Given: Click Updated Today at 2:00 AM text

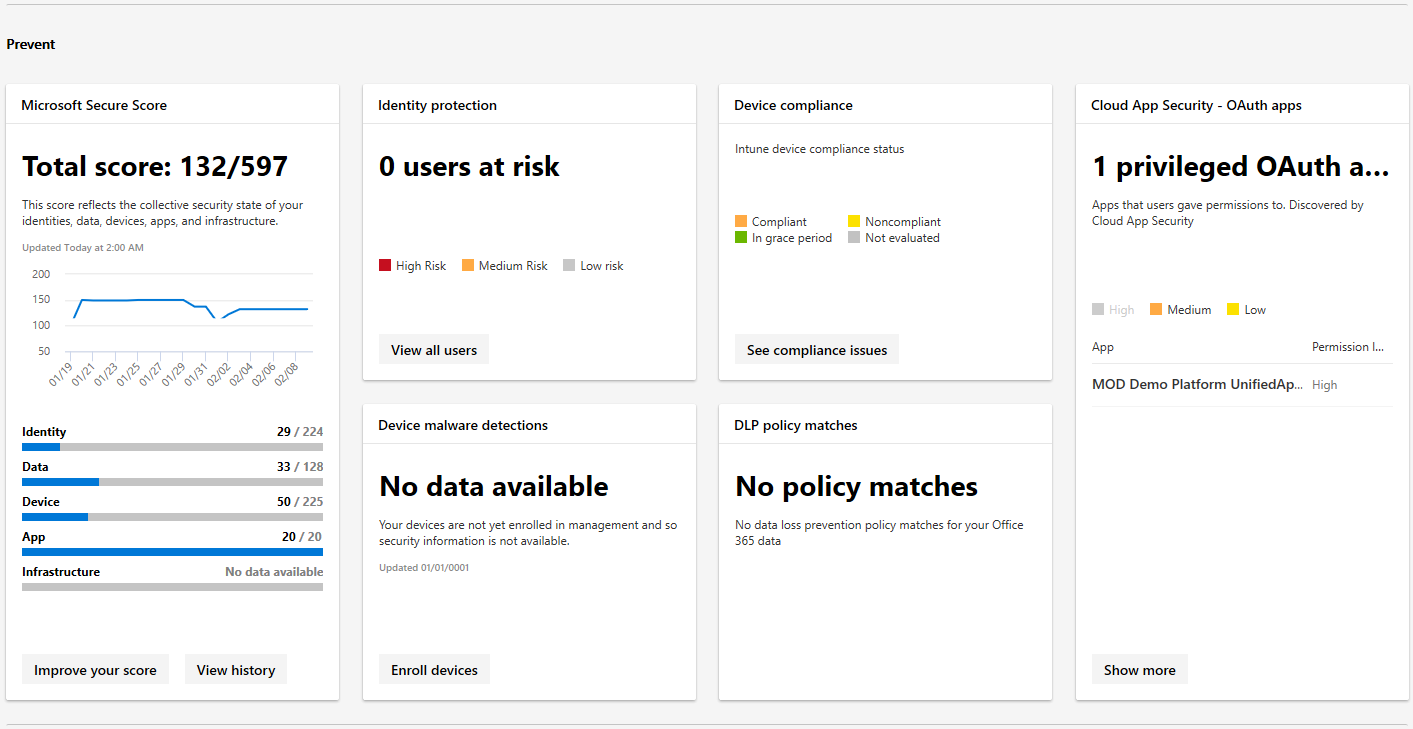Looking at the screenshot, I should tap(83, 247).
